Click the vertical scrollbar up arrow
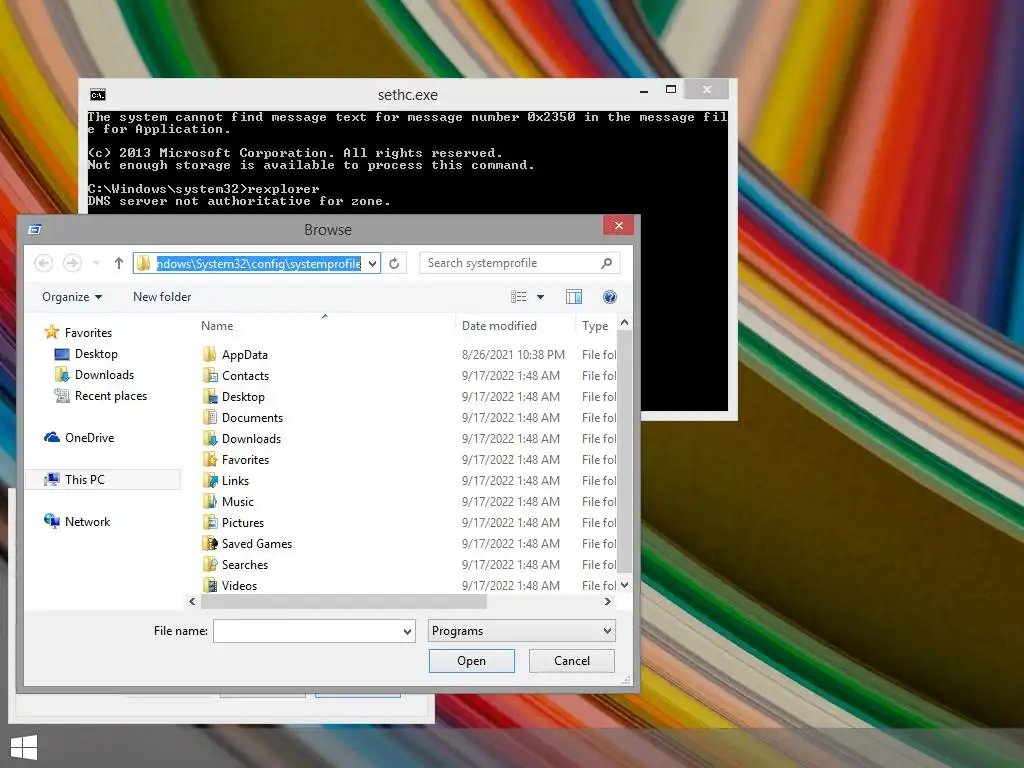The height and width of the screenshot is (768, 1024). click(624, 323)
